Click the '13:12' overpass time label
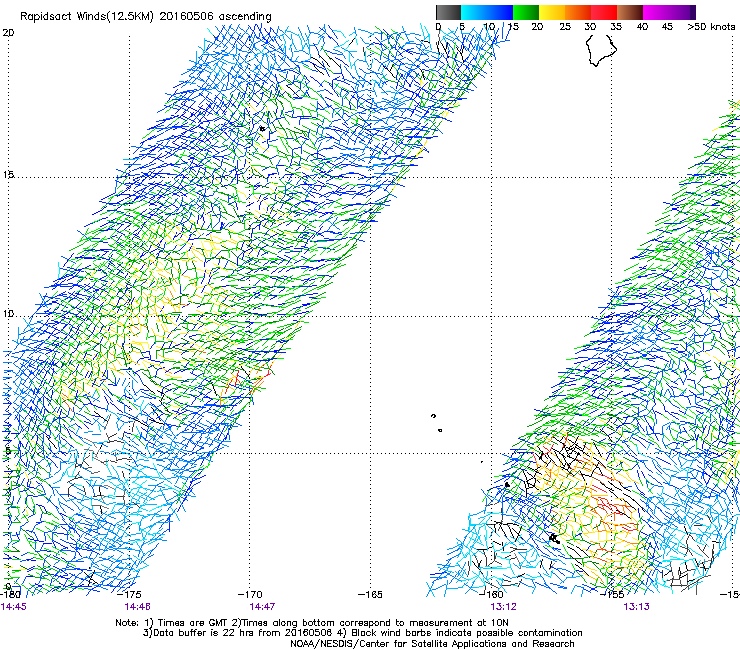The image size is (740, 650). coord(504,607)
